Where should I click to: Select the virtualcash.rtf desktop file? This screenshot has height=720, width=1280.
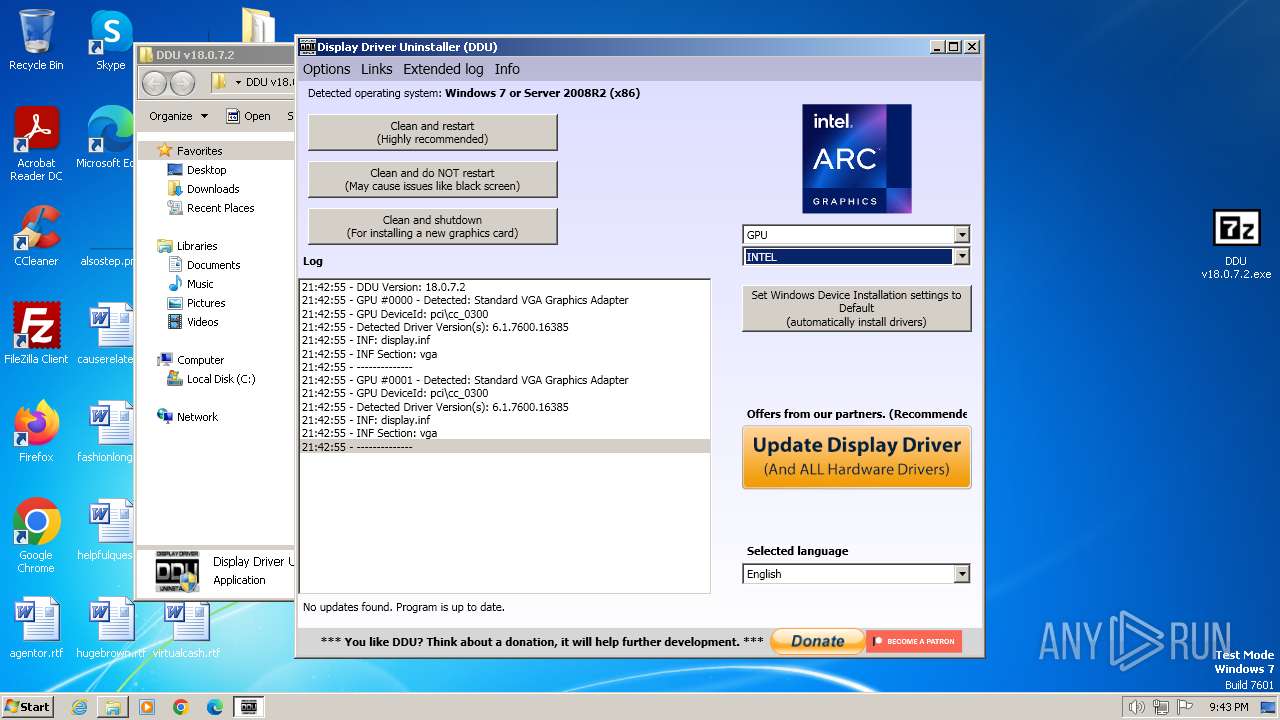point(186,628)
